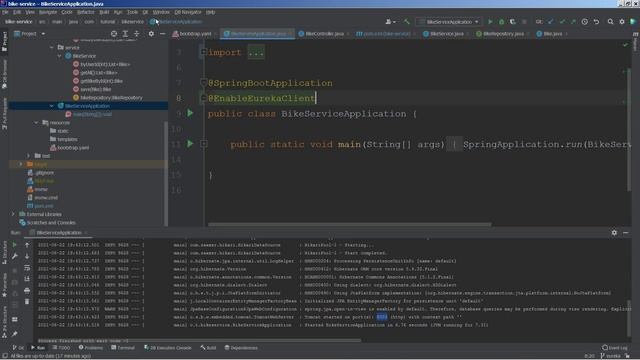Show Git history with the clock icon
The width and height of the screenshot is (640, 360).
pos(584,22)
